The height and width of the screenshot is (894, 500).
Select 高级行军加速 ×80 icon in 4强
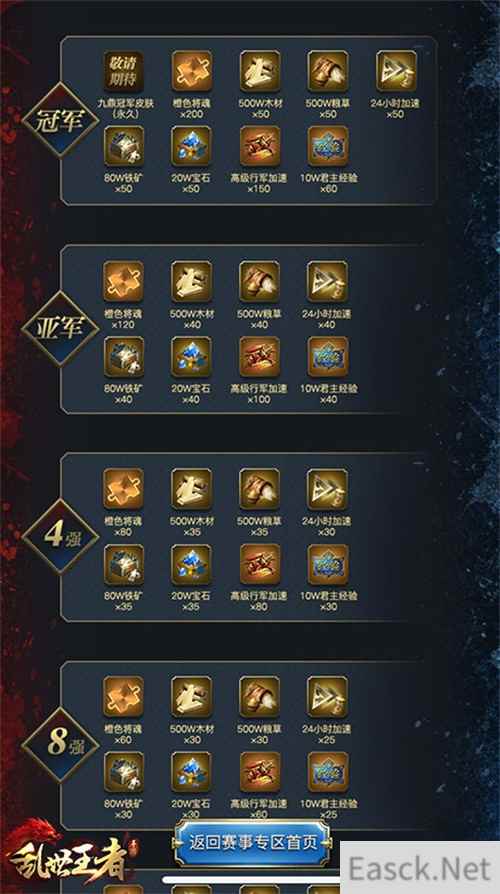click(259, 564)
